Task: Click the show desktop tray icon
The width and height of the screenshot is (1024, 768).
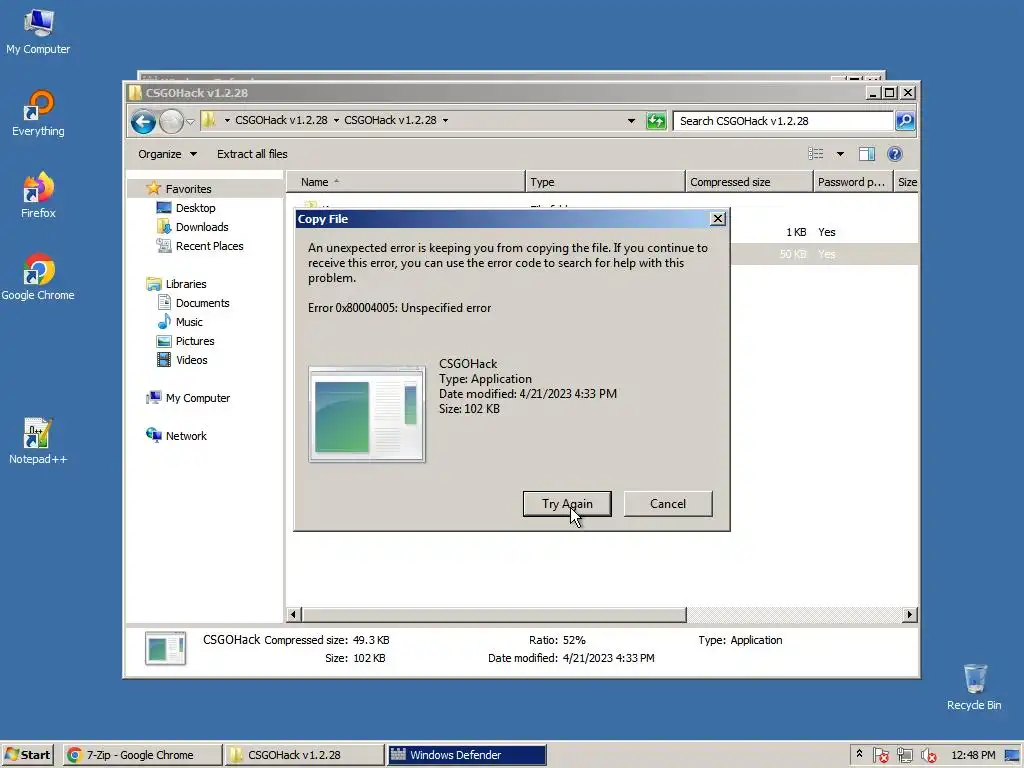Action: (1012, 755)
